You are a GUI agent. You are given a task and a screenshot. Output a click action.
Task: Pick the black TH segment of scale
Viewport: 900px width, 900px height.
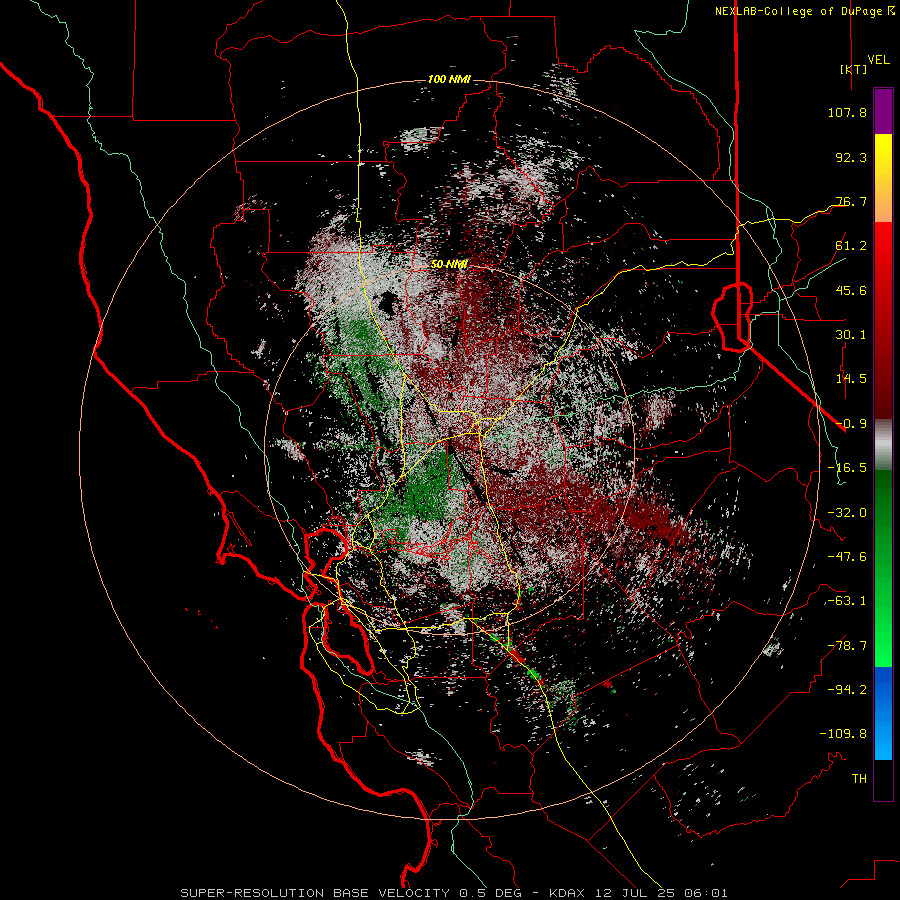pos(883,780)
